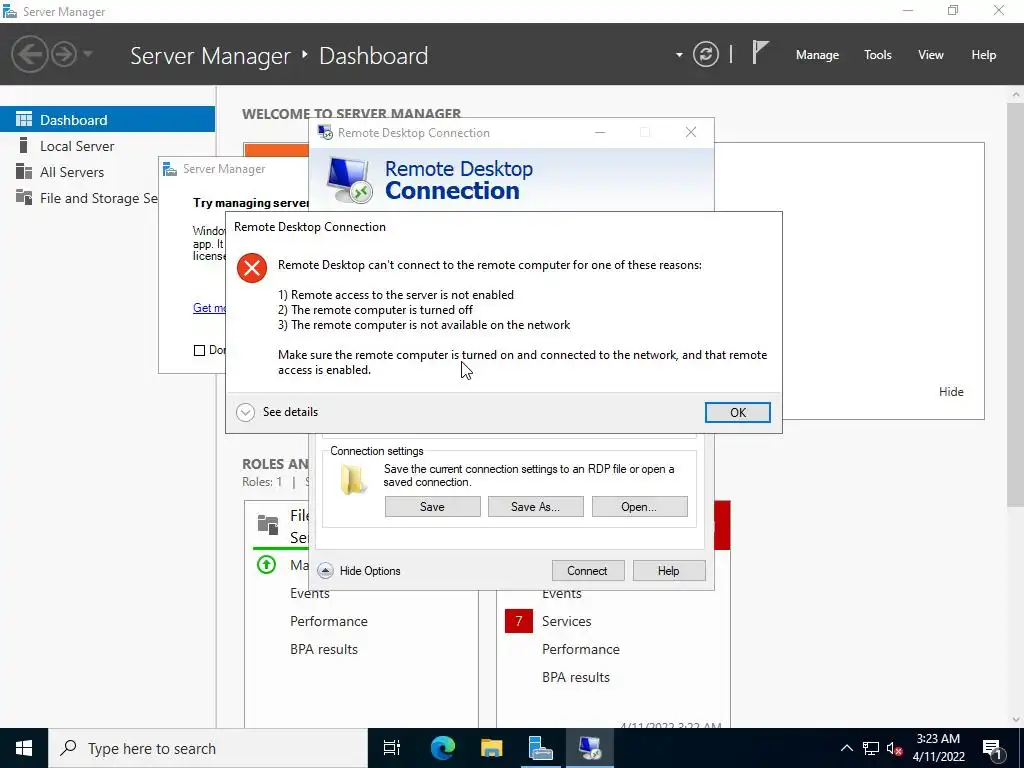Click Open... saved connection button

[x=639, y=506]
